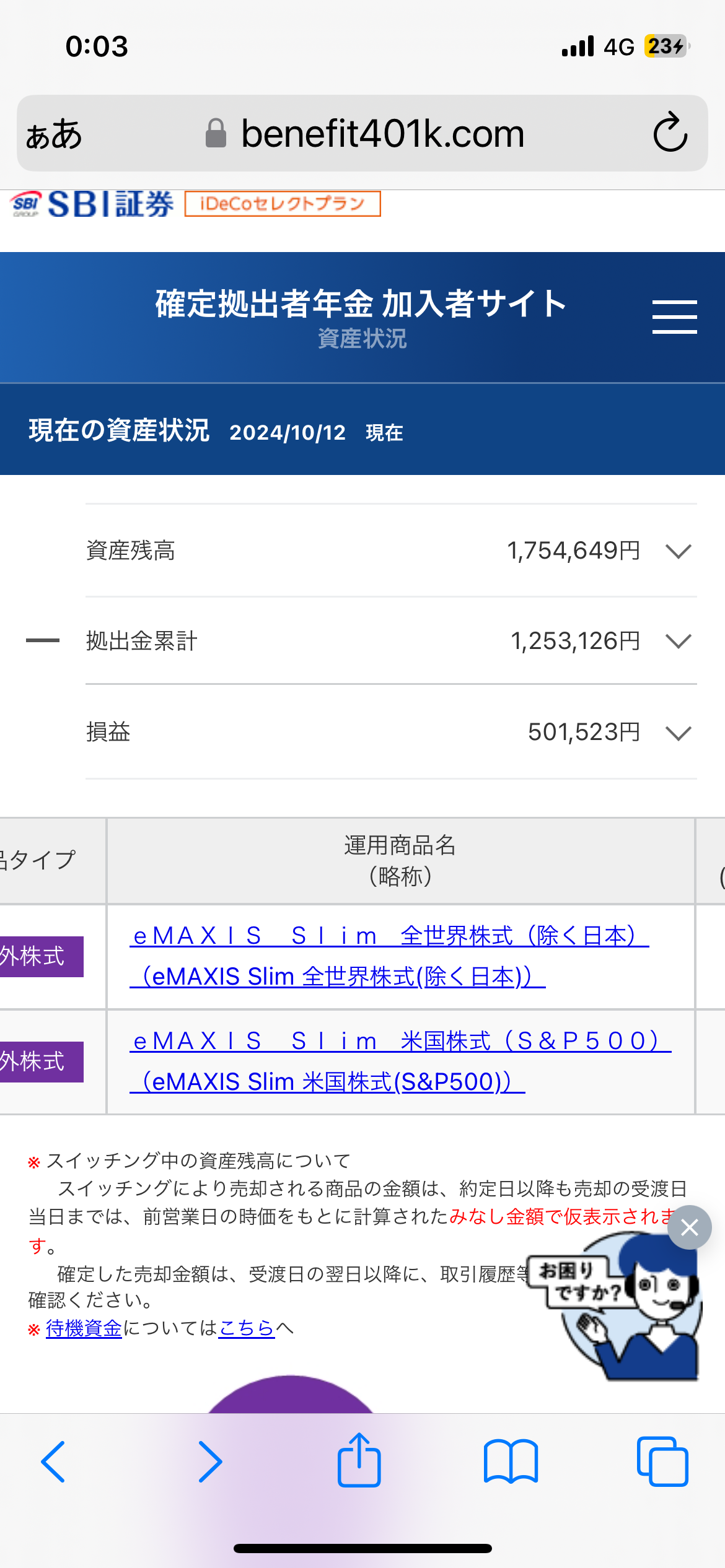Open eMAXIS Slim 全世界株式(除く日本) link

[x=389, y=956]
